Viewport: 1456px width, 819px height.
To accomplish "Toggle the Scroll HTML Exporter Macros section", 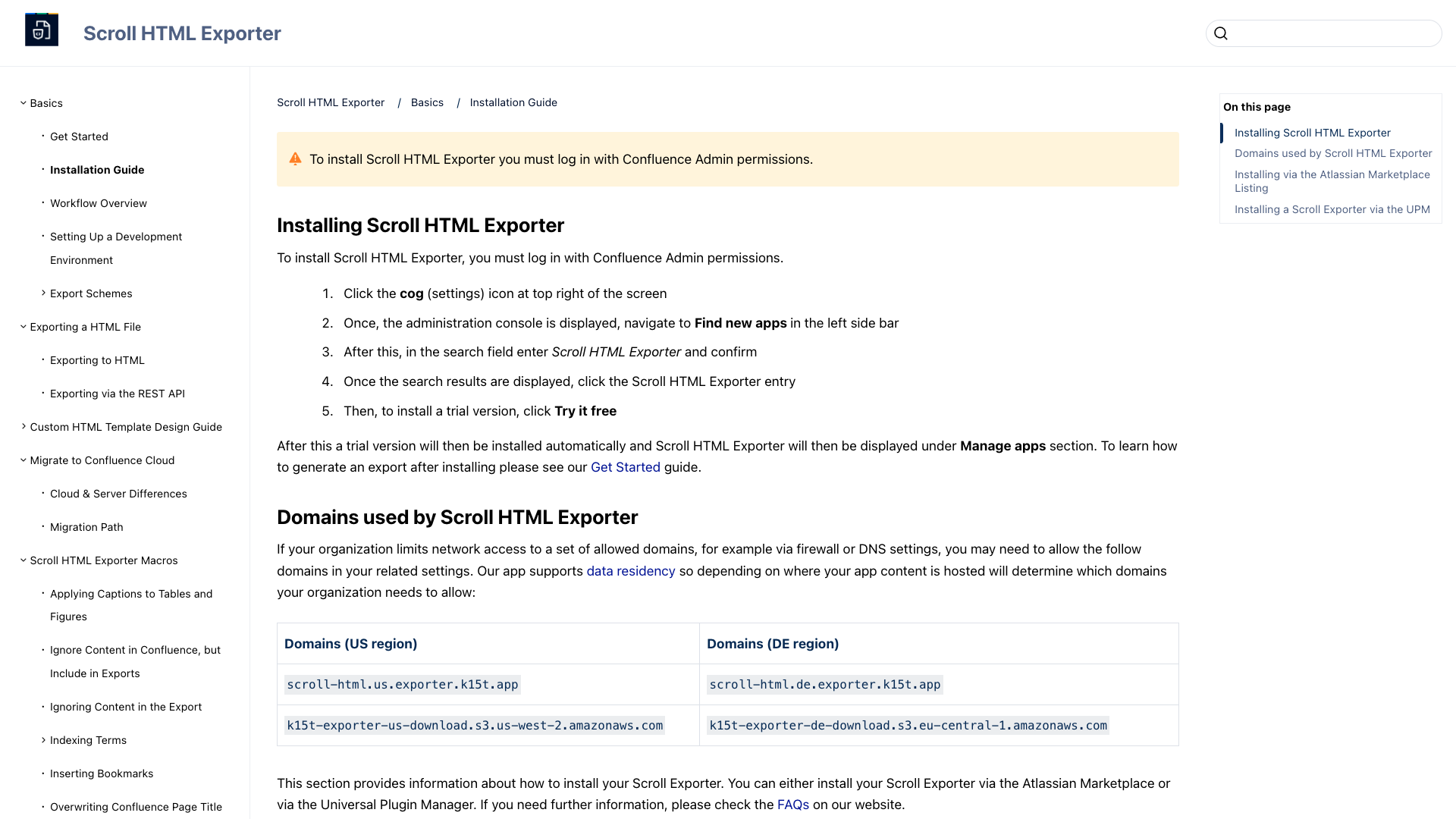I will coord(22,560).
